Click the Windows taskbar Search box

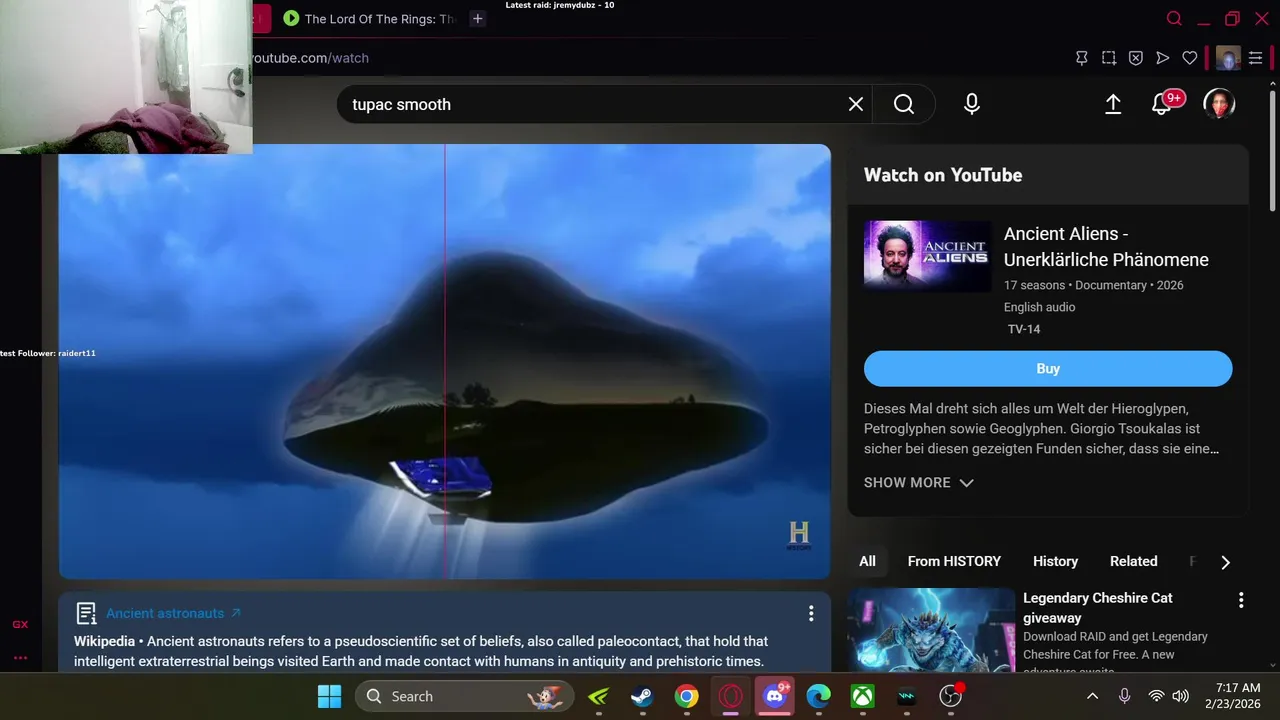465,696
